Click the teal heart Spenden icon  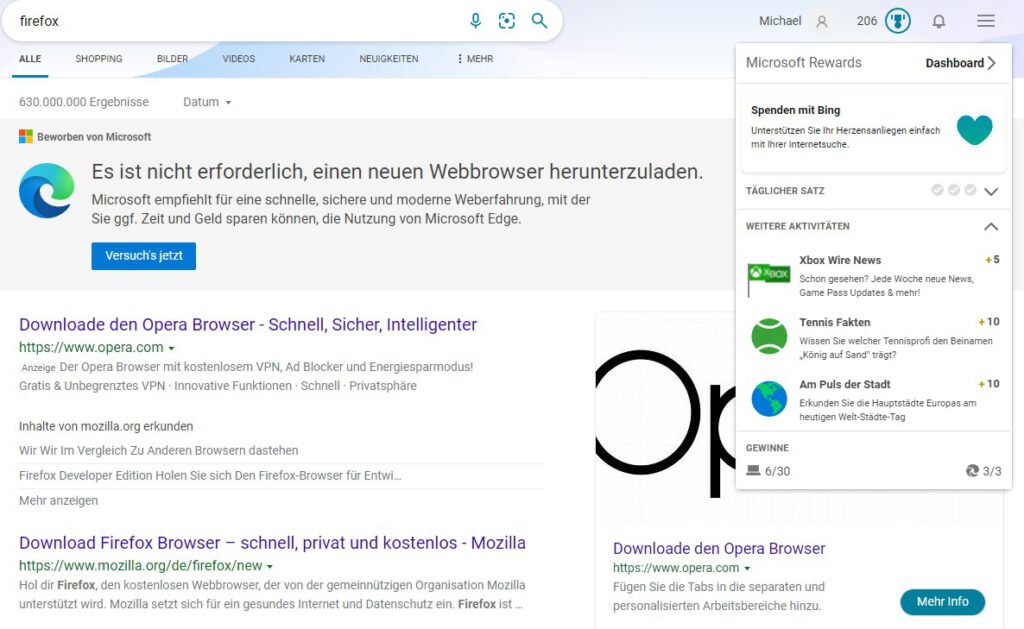pyautogui.click(x=974, y=129)
